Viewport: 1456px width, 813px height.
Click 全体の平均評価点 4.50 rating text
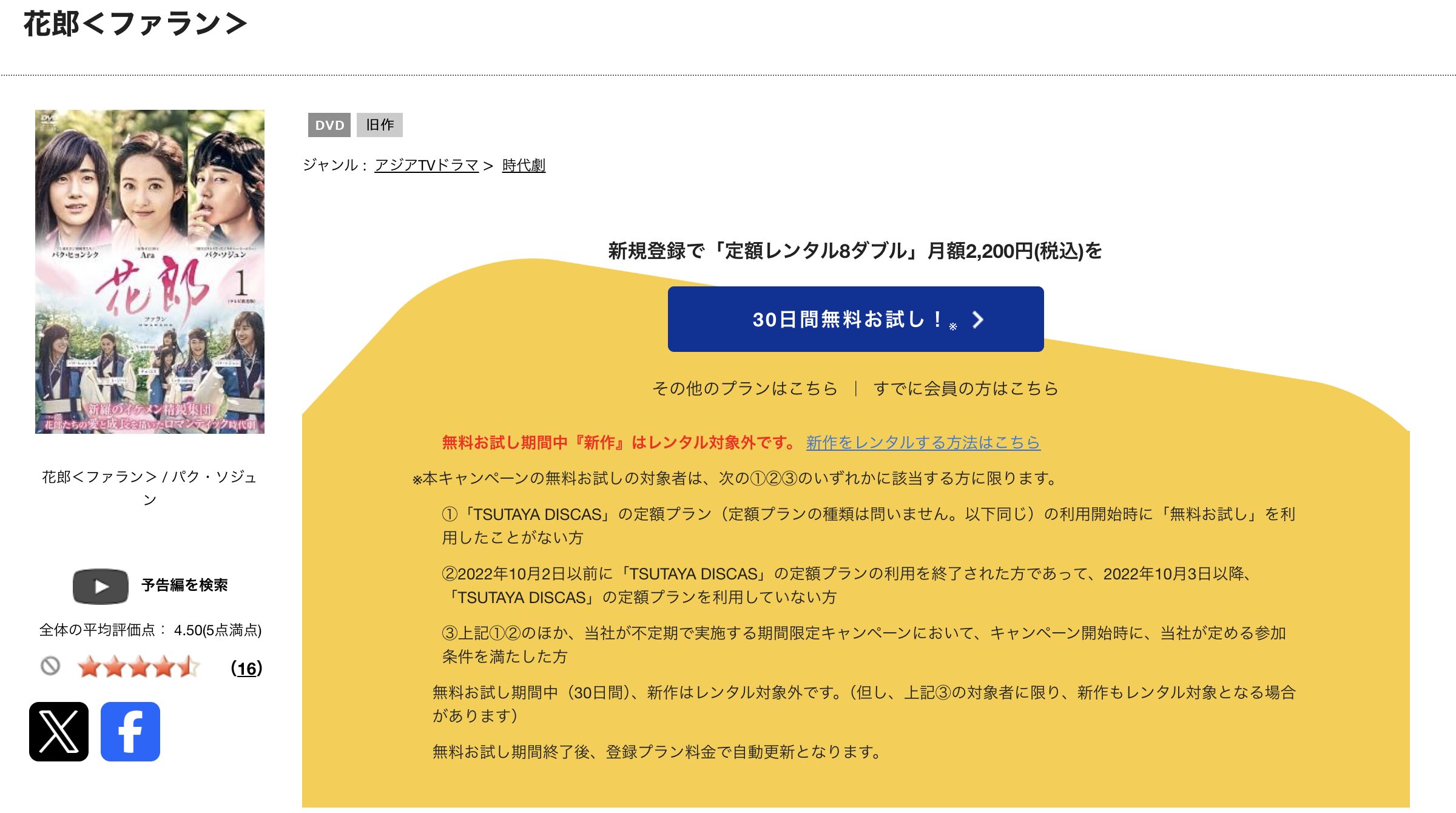tap(150, 630)
